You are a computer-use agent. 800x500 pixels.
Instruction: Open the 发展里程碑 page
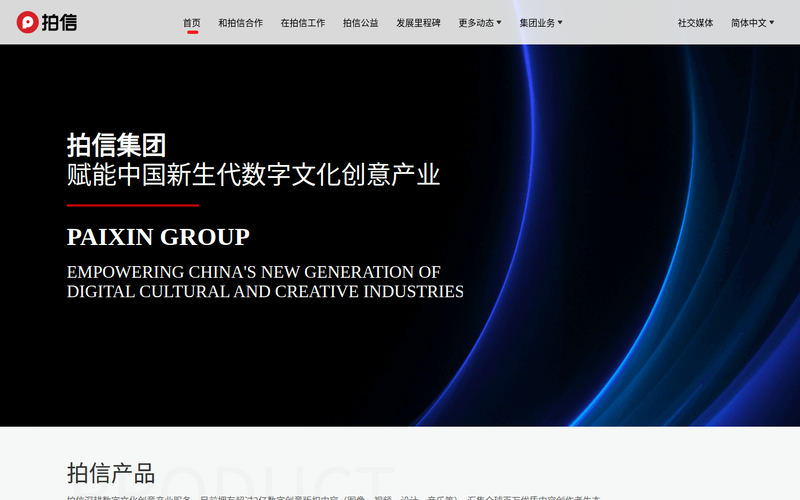418,23
